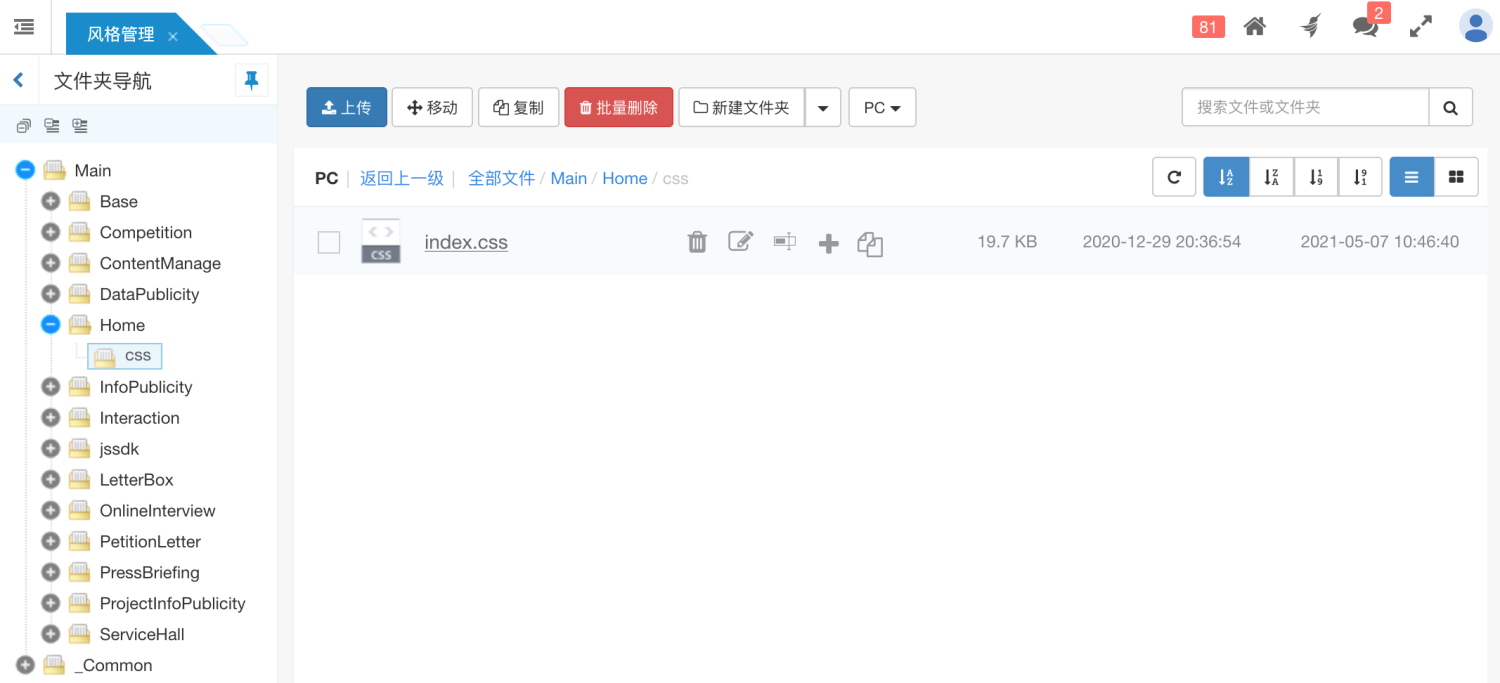This screenshot has width=1500, height=683.
Task: Rename index.css via the rename icon
Action: click(x=785, y=242)
